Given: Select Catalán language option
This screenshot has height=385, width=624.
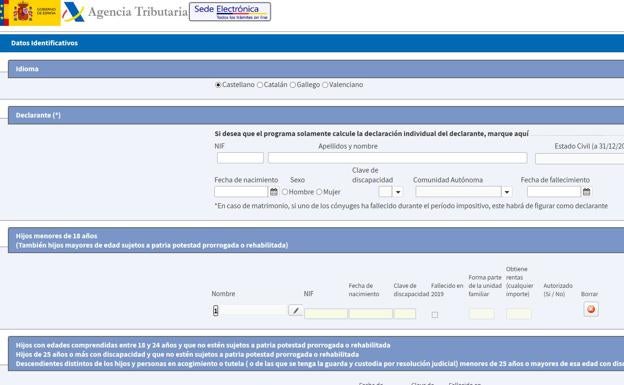Looking at the screenshot, I should pos(260,85).
